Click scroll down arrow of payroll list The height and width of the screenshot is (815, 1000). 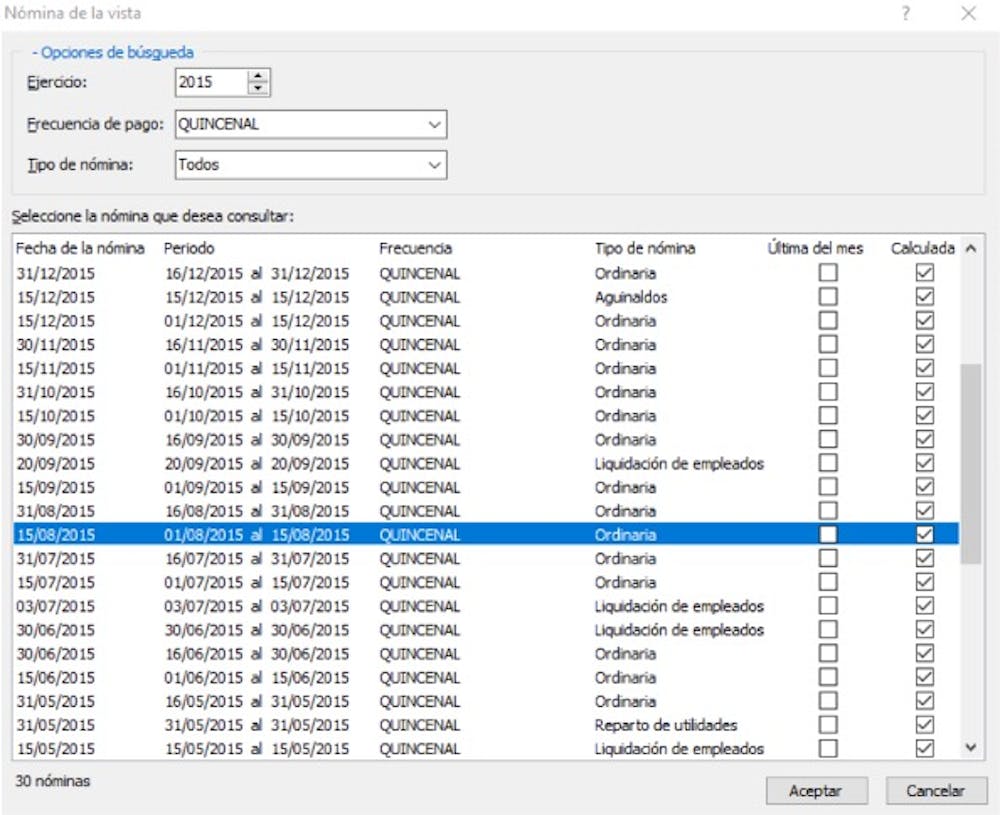[x=971, y=747]
